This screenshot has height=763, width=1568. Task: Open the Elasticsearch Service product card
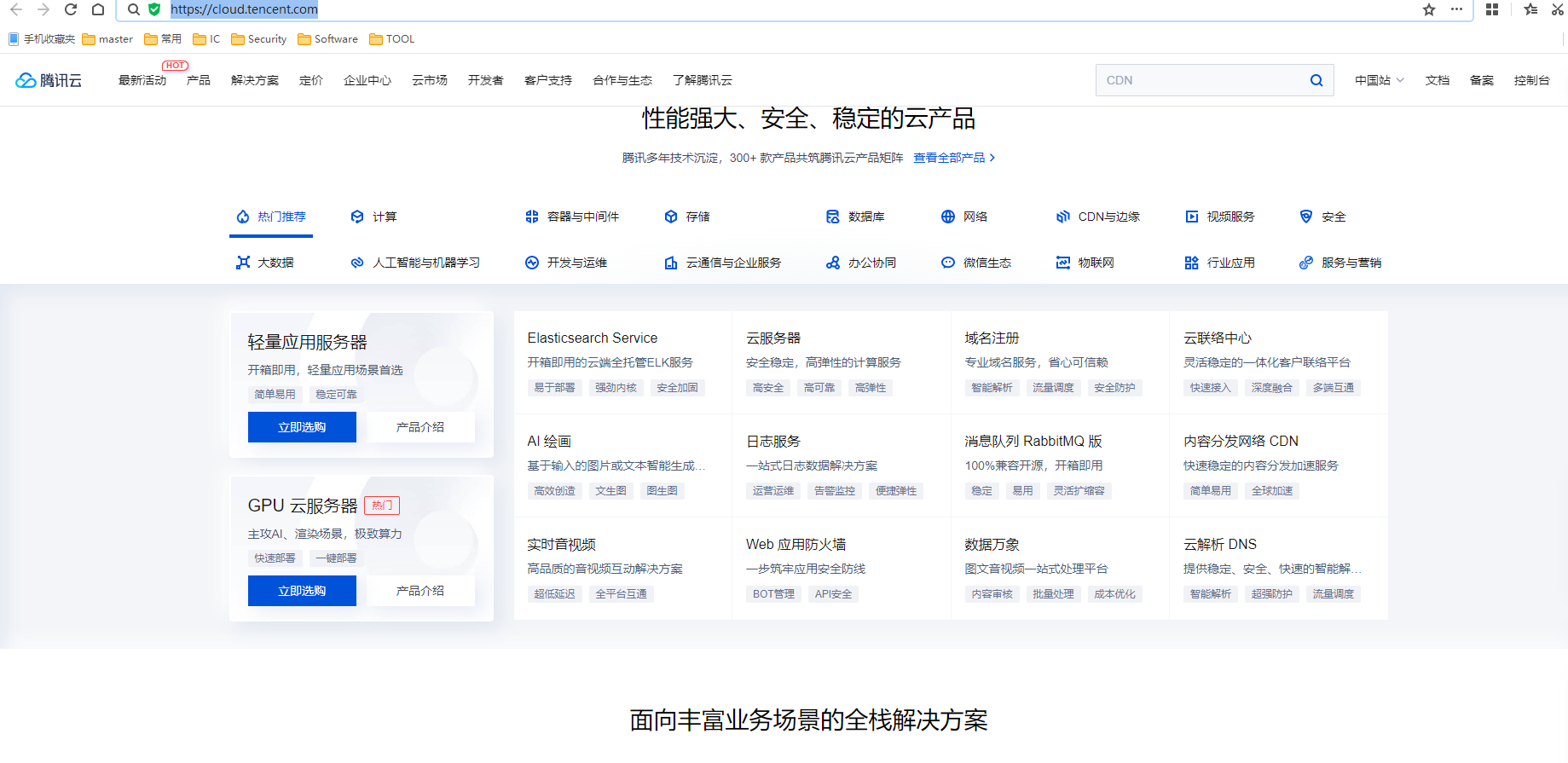(623, 362)
